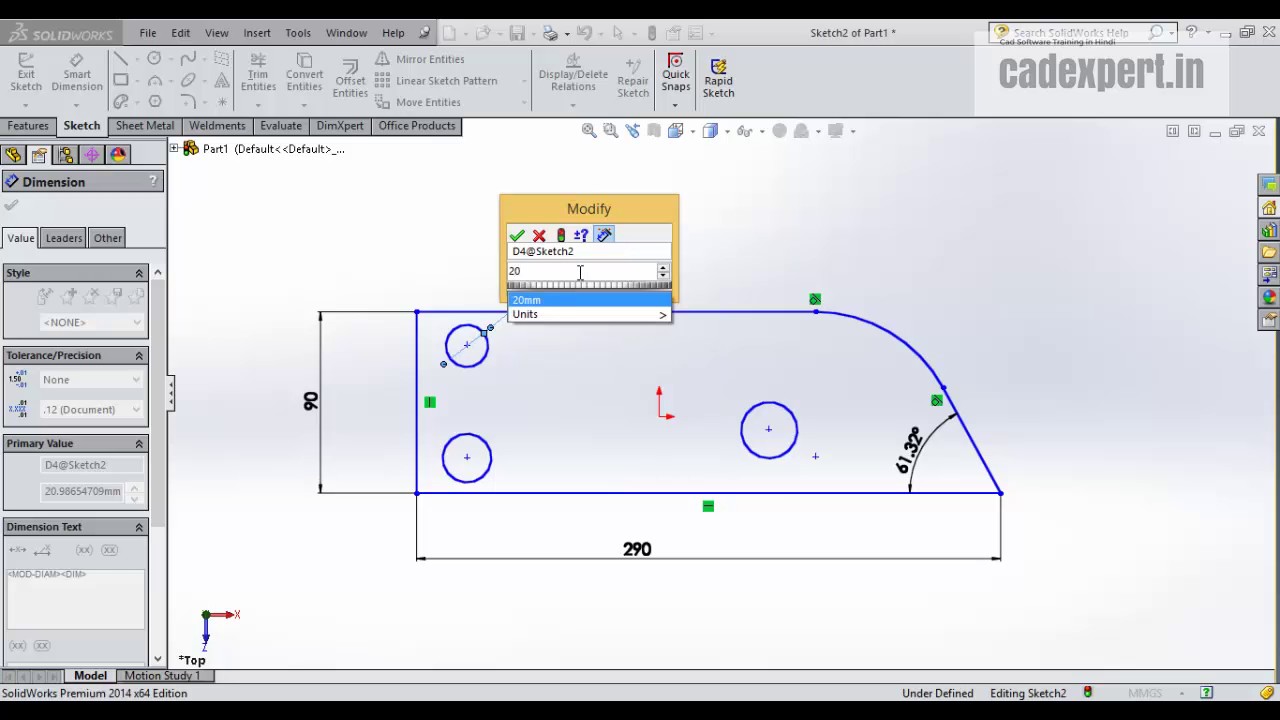Click the dimension text box with <MOD-DIAM><DIM>
The height and width of the screenshot is (720, 1280).
point(75,599)
